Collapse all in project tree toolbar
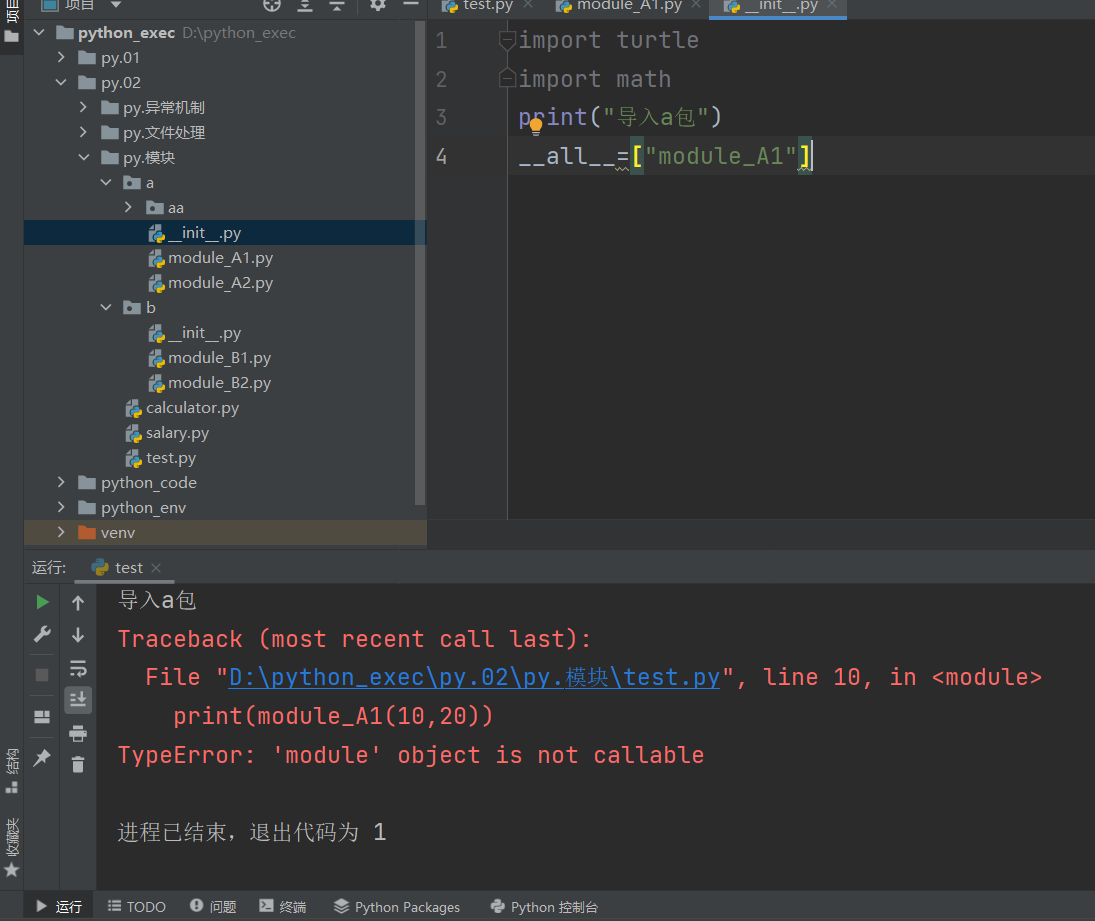The image size is (1095, 921). point(337,6)
